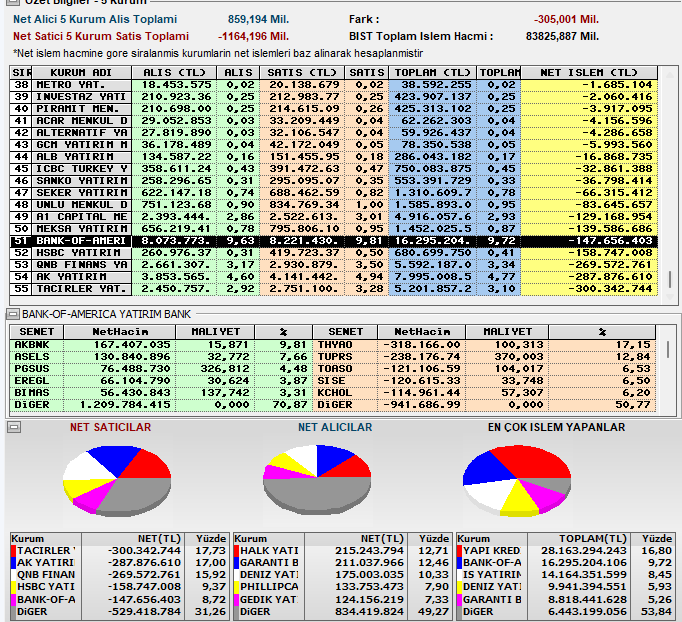Click blue swatch next to AK YATIRI
This screenshot has width=682, height=622.
click(x=13, y=563)
